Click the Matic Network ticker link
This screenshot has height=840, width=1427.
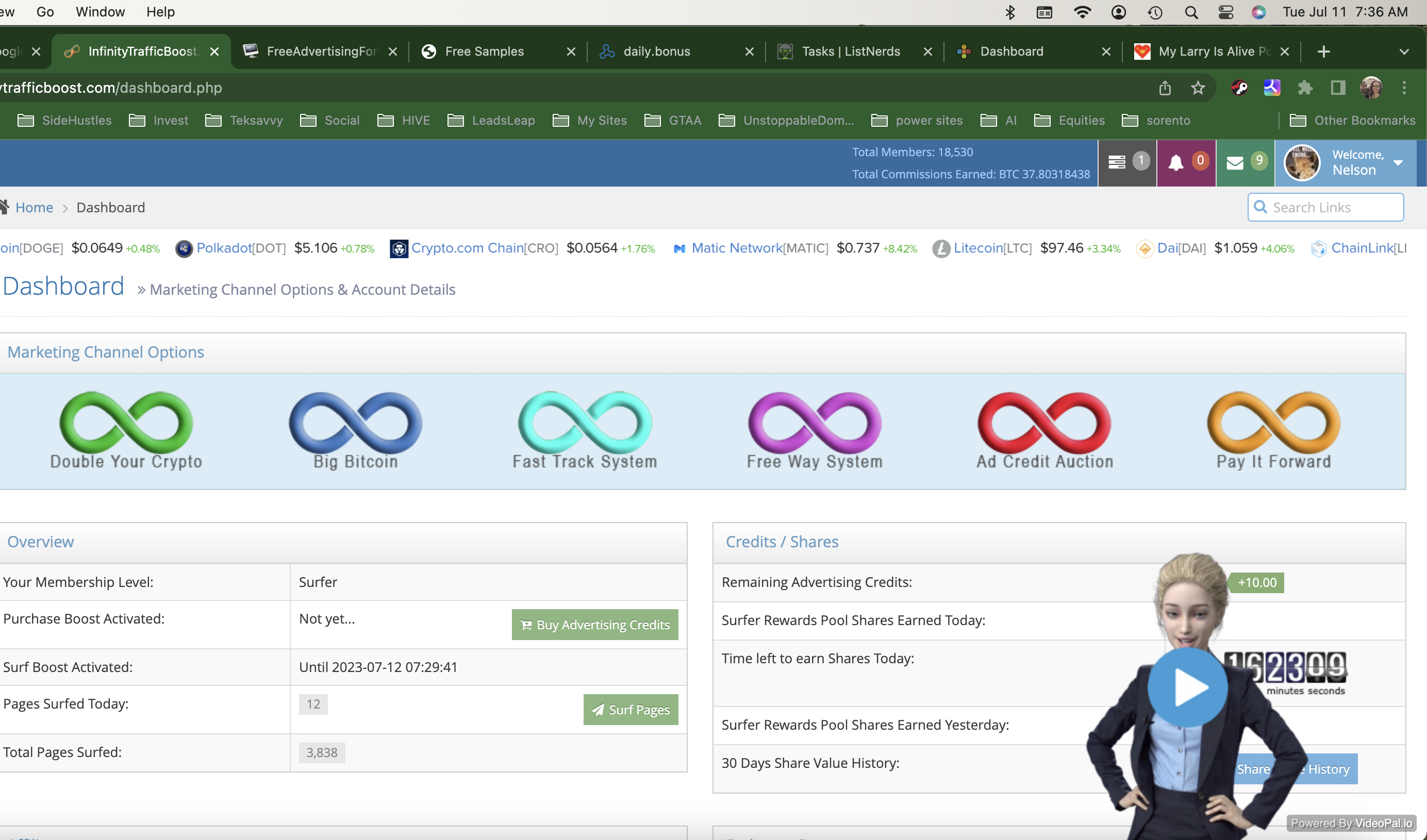tap(737, 248)
